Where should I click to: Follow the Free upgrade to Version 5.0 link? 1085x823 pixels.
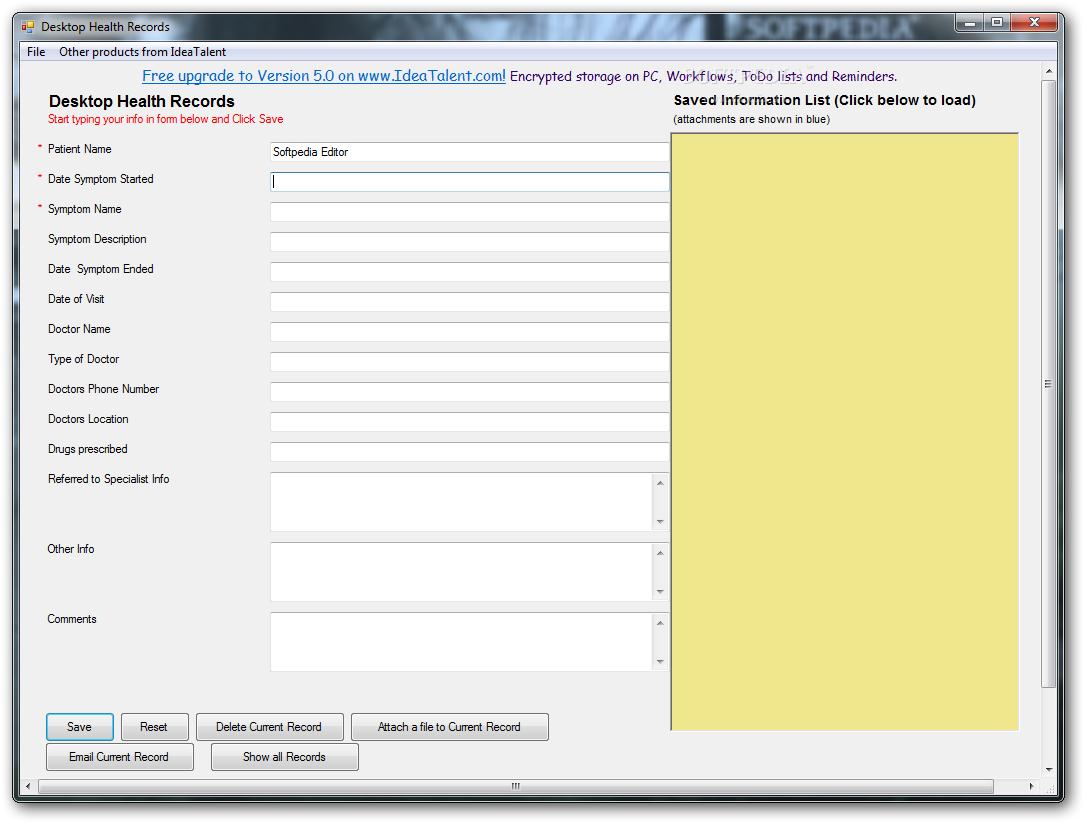pyautogui.click(x=324, y=76)
